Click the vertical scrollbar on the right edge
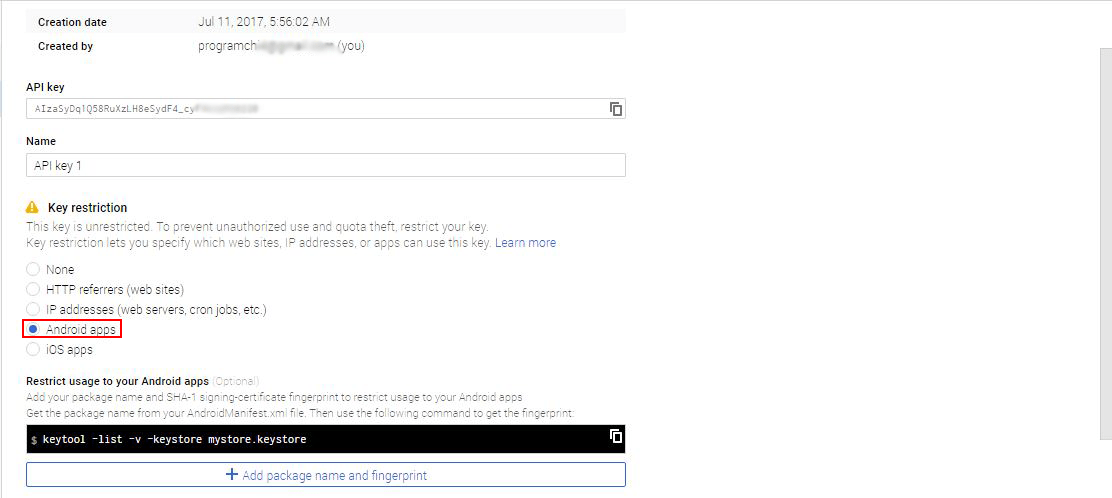The height and width of the screenshot is (498, 1112). click(x=1104, y=245)
